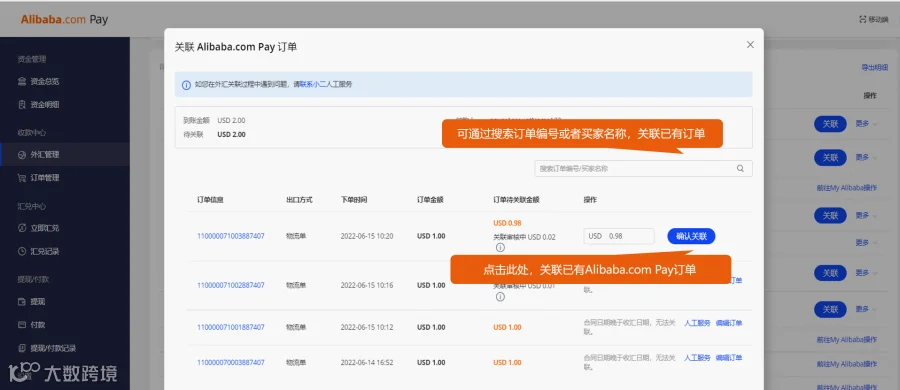The image size is (900, 390).
Task: Open order link 11000007100388​7407
Action: pyautogui.click(x=231, y=236)
